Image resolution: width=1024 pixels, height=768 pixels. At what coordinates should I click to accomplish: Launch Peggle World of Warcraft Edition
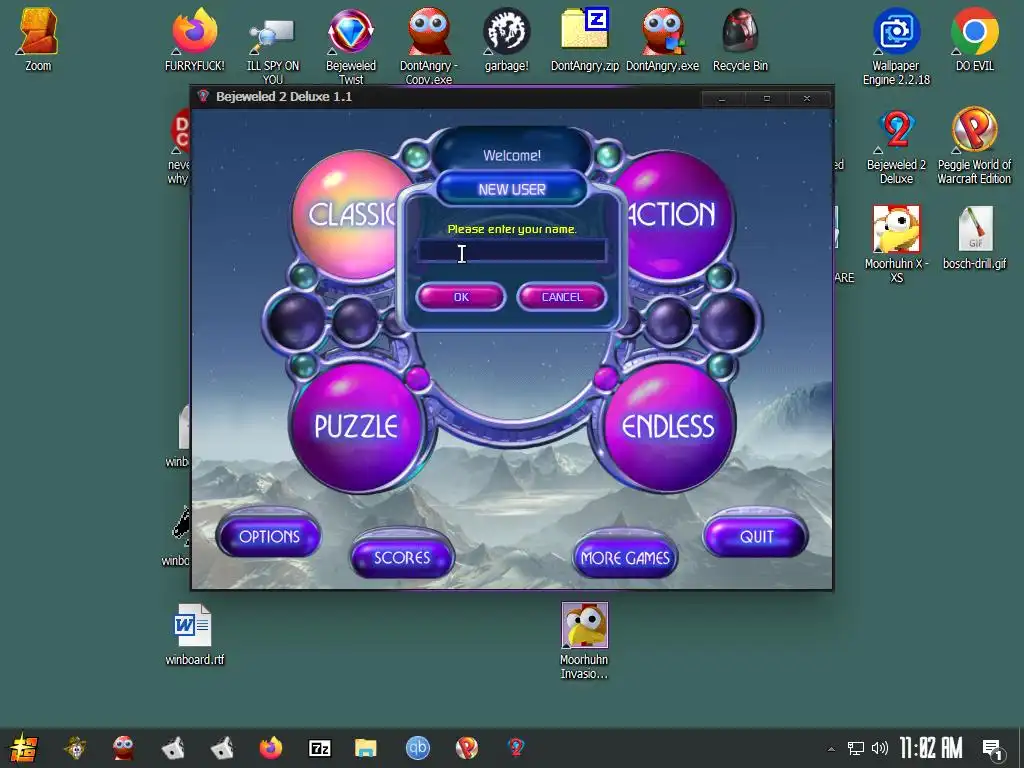point(974,146)
